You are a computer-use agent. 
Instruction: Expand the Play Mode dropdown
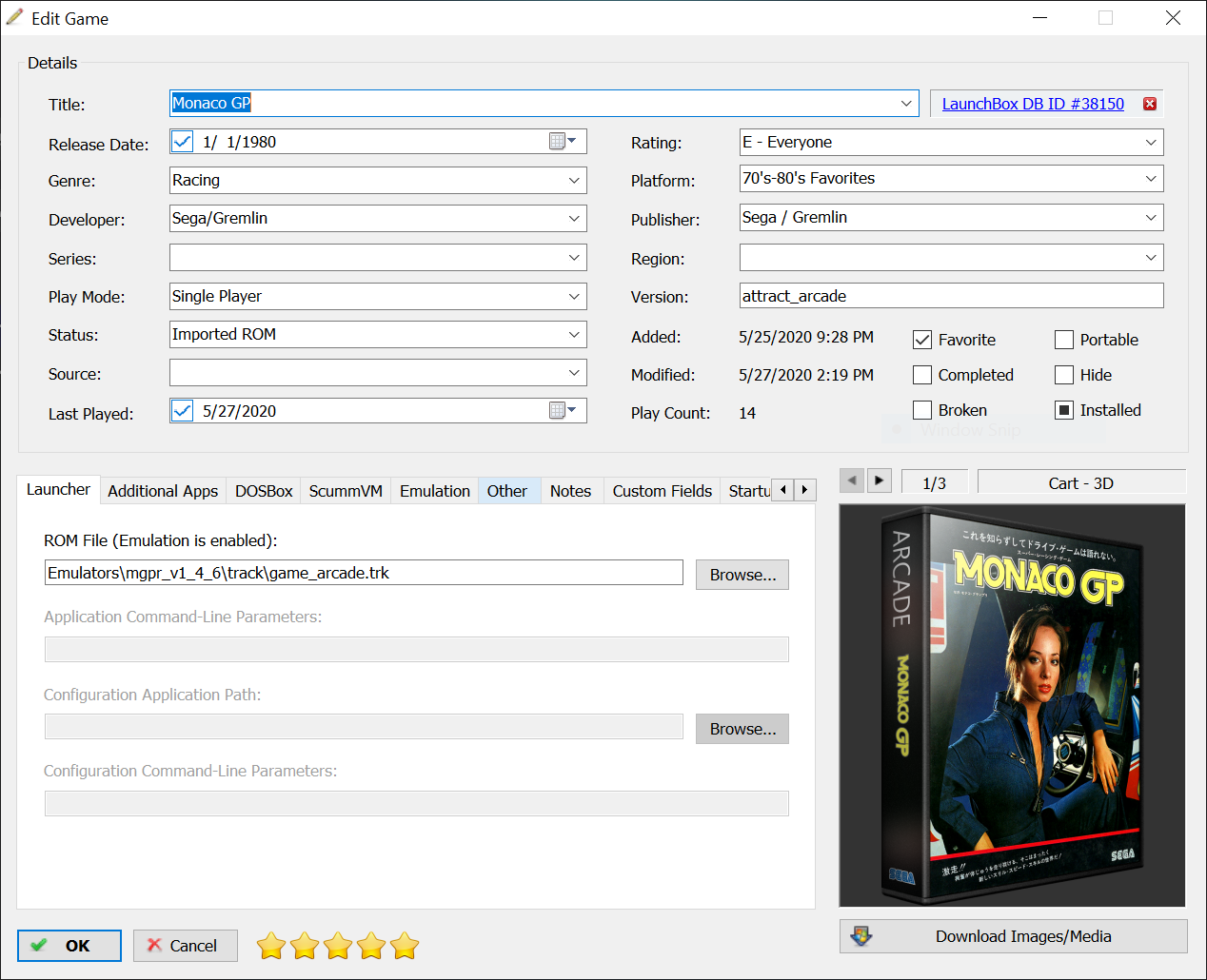574,296
